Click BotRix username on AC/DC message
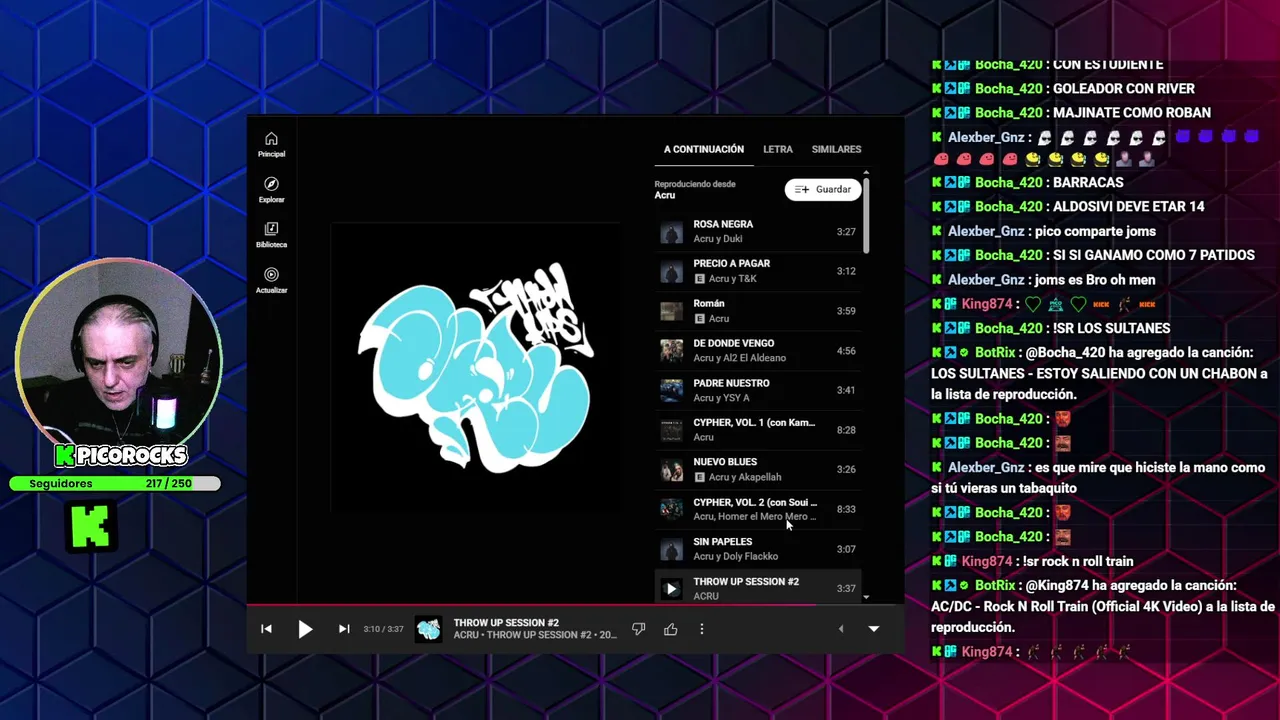The image size is (1280, 720). pyautogui.click(x=995, y=585)
